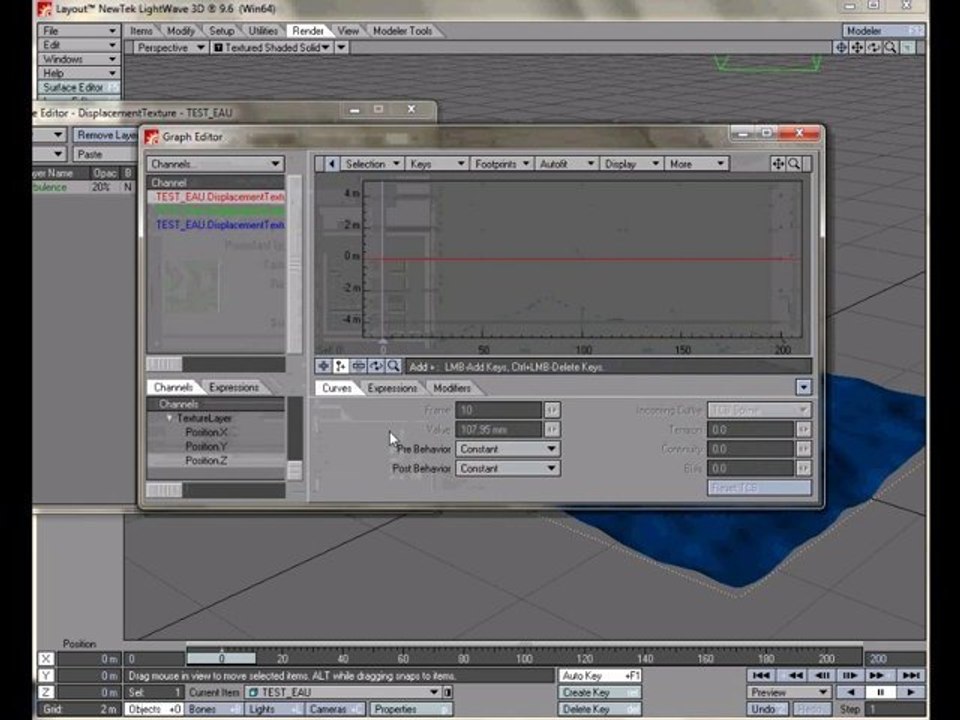Viewport: 960px width, 720px height.
Task: Open the Items tab
Action: pyautogui.click(x=141, y=31)
